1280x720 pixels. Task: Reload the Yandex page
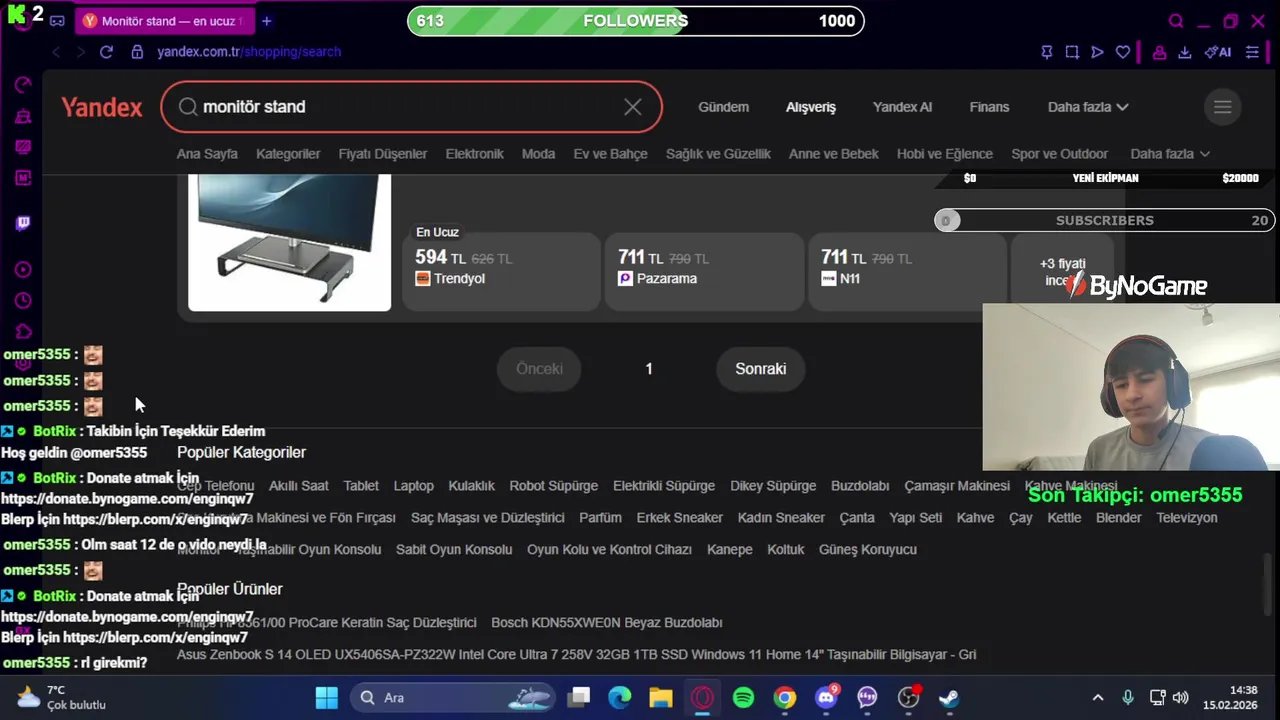tap(106, 51)
